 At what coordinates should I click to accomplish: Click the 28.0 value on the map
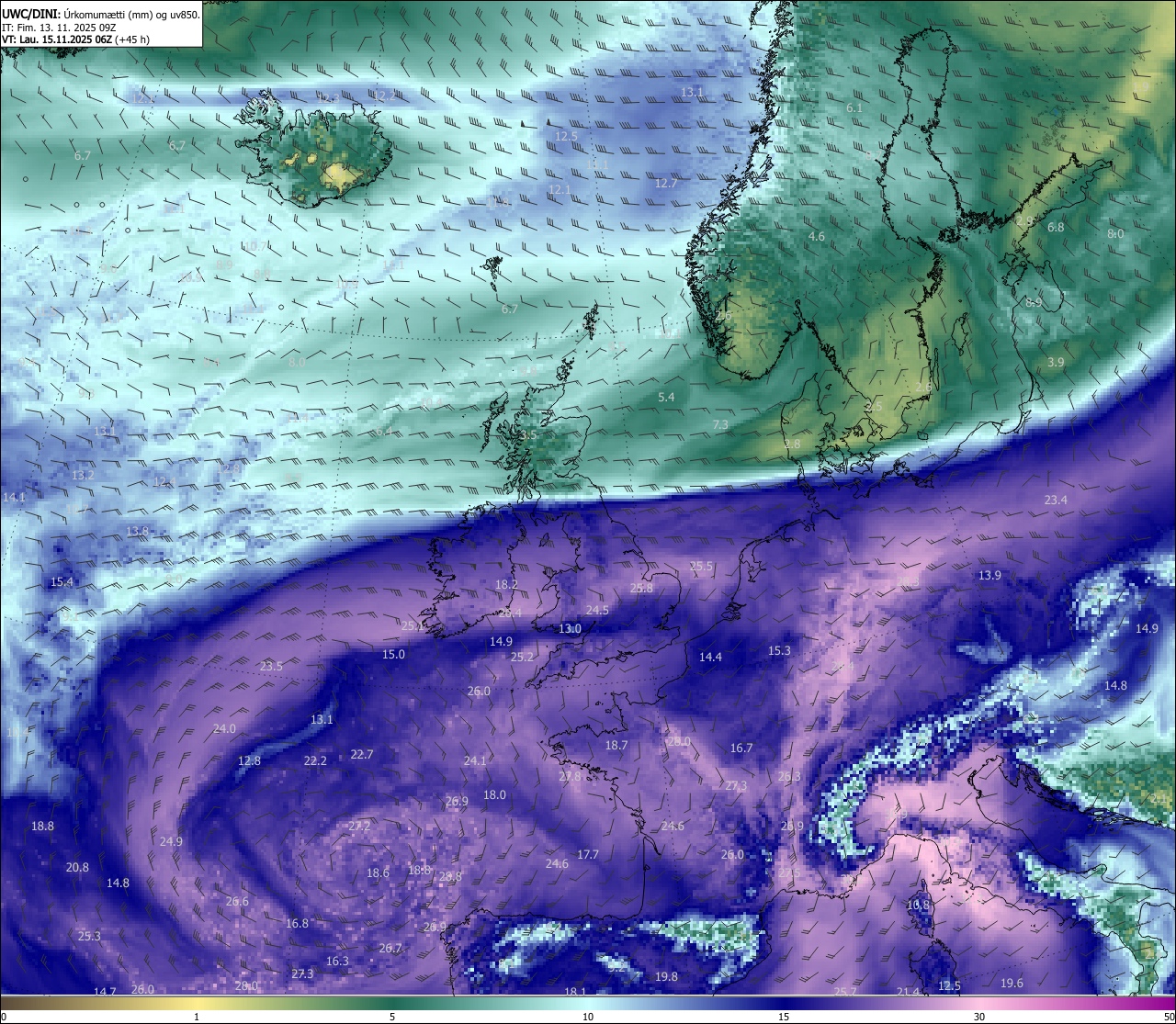678,742
